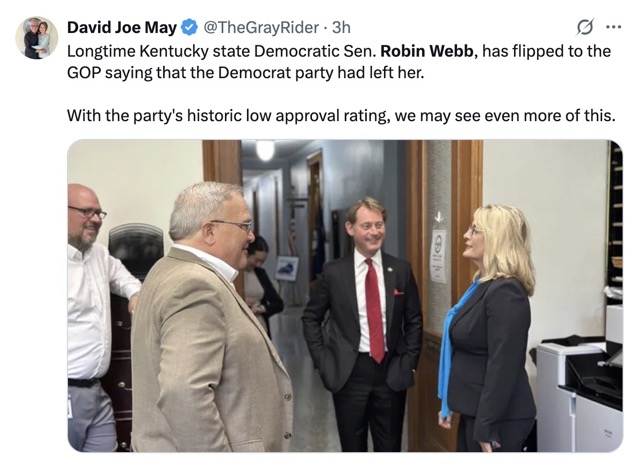Click the paper sign on the wooden door
This screenshot has width=640, height=468.
point(439,256)
